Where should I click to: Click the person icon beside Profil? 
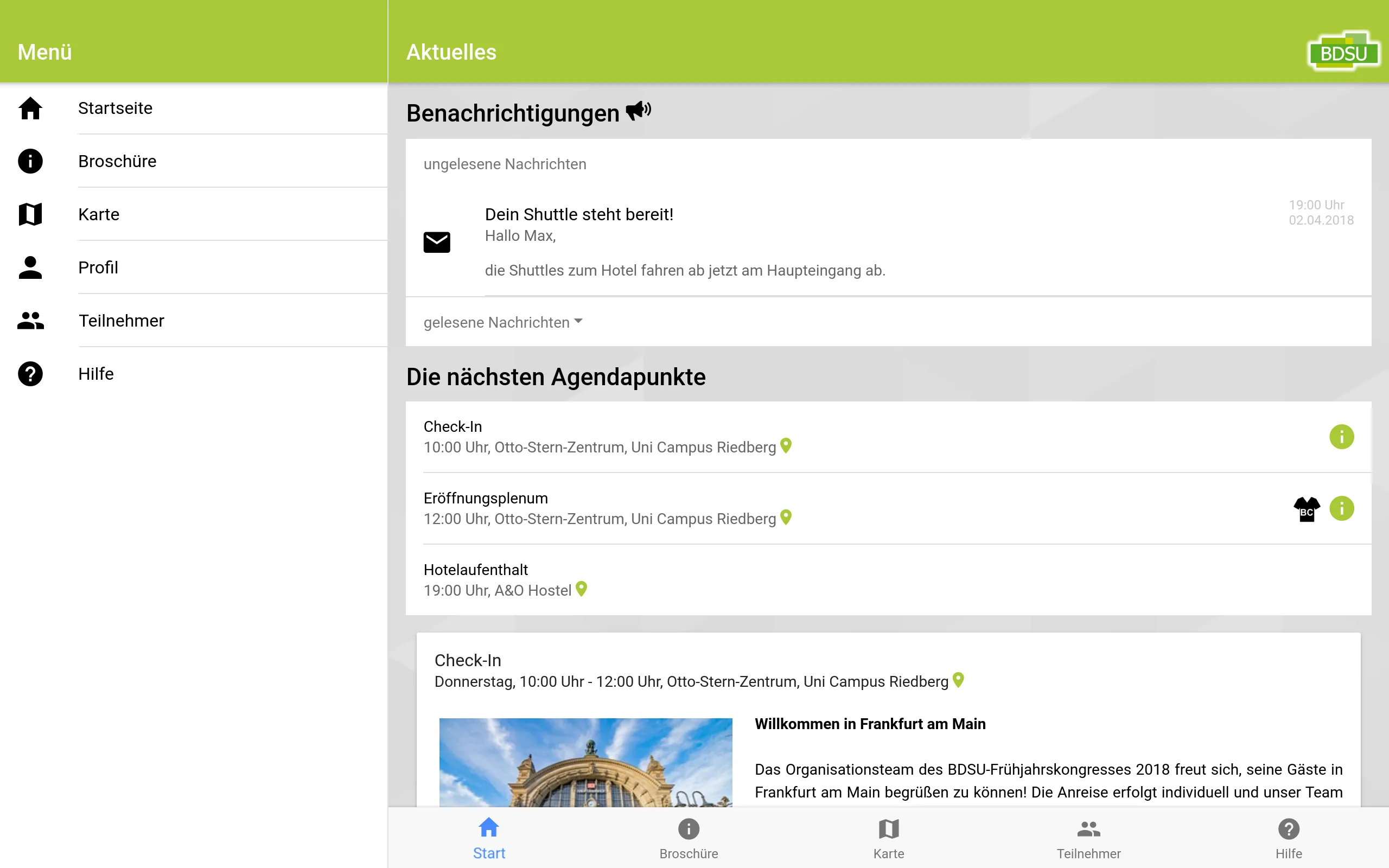pyautogui.click(x=30, y=267)
